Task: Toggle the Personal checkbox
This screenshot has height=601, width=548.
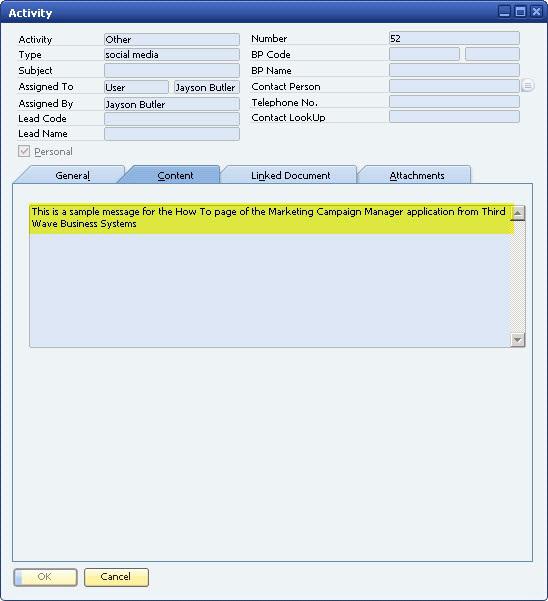Action: tap(24, 151)
